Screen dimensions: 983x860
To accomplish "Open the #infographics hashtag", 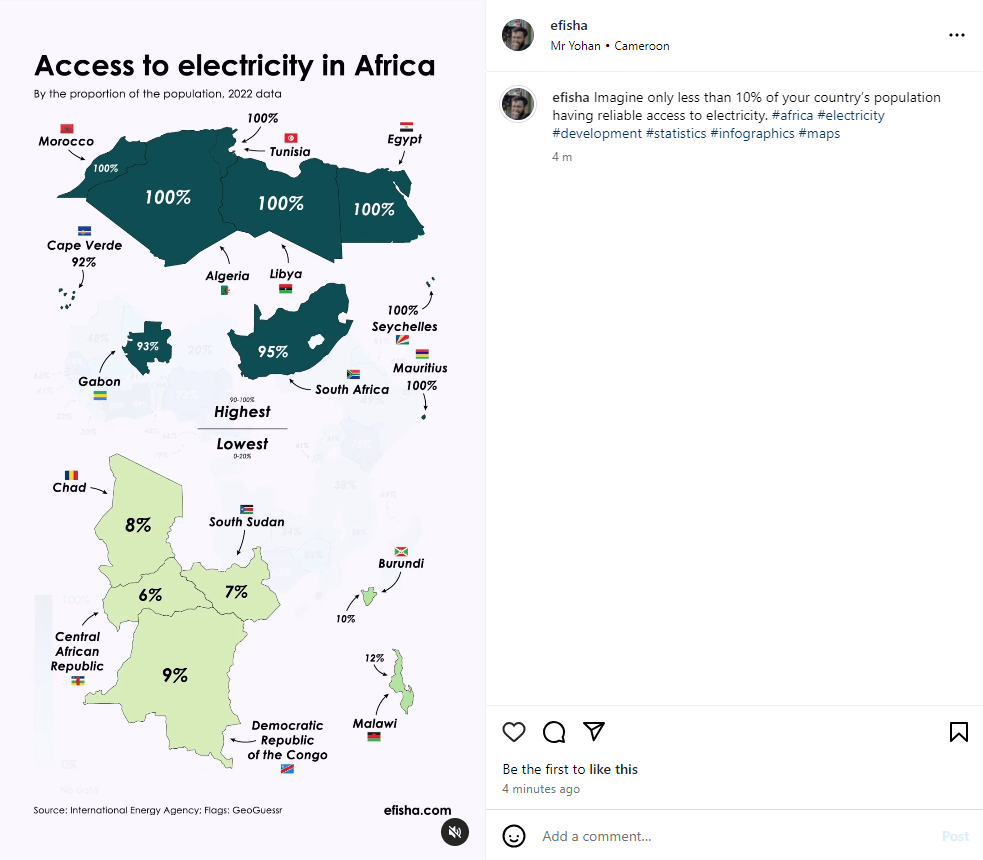I will click(752, 133).
